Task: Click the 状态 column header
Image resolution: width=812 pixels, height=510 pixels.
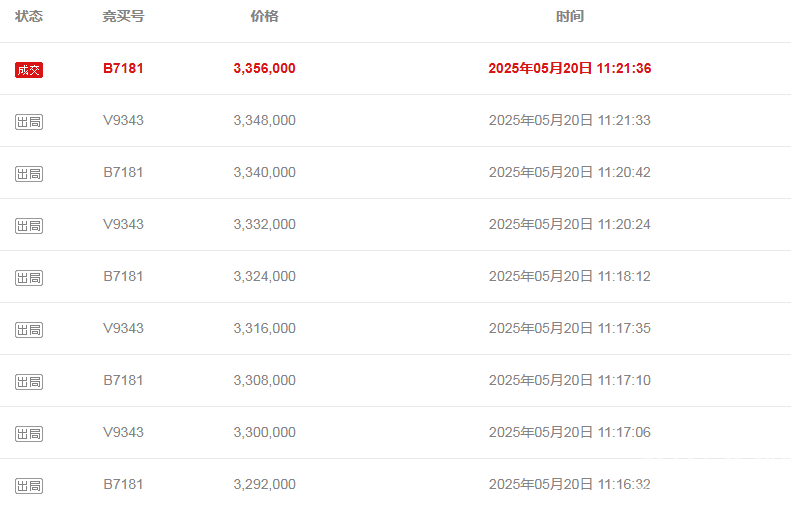Action: [29, 17]
